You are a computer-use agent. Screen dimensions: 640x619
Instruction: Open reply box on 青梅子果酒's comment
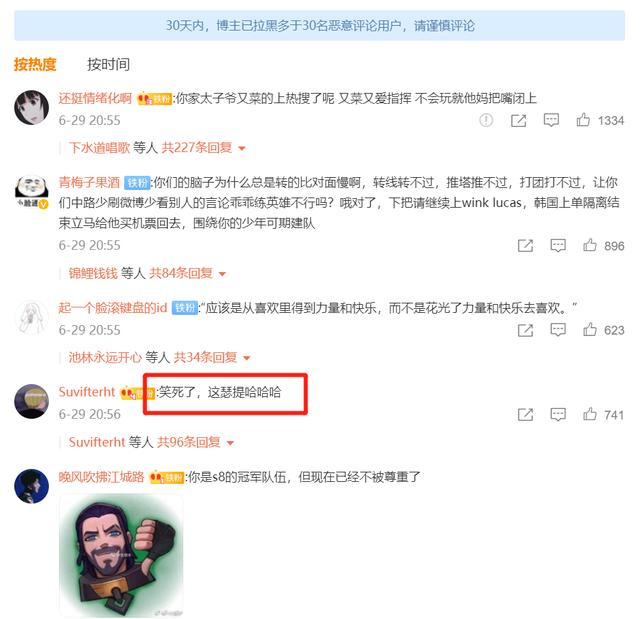pyautogui.click(x=558, y=245)
